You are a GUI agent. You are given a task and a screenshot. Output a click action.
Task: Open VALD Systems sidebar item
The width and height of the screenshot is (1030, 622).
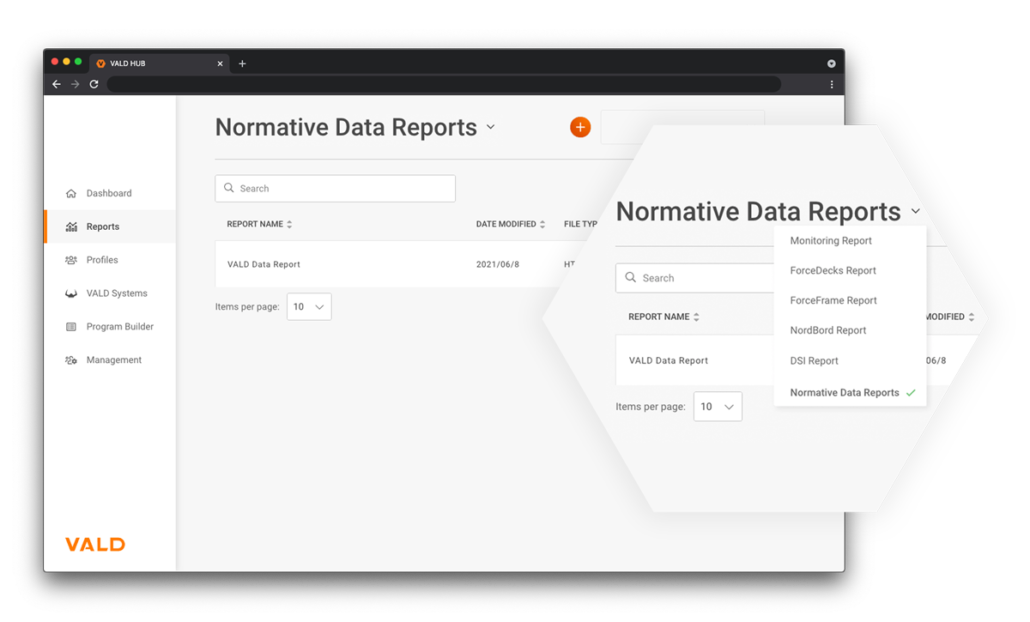pos(110,294)
